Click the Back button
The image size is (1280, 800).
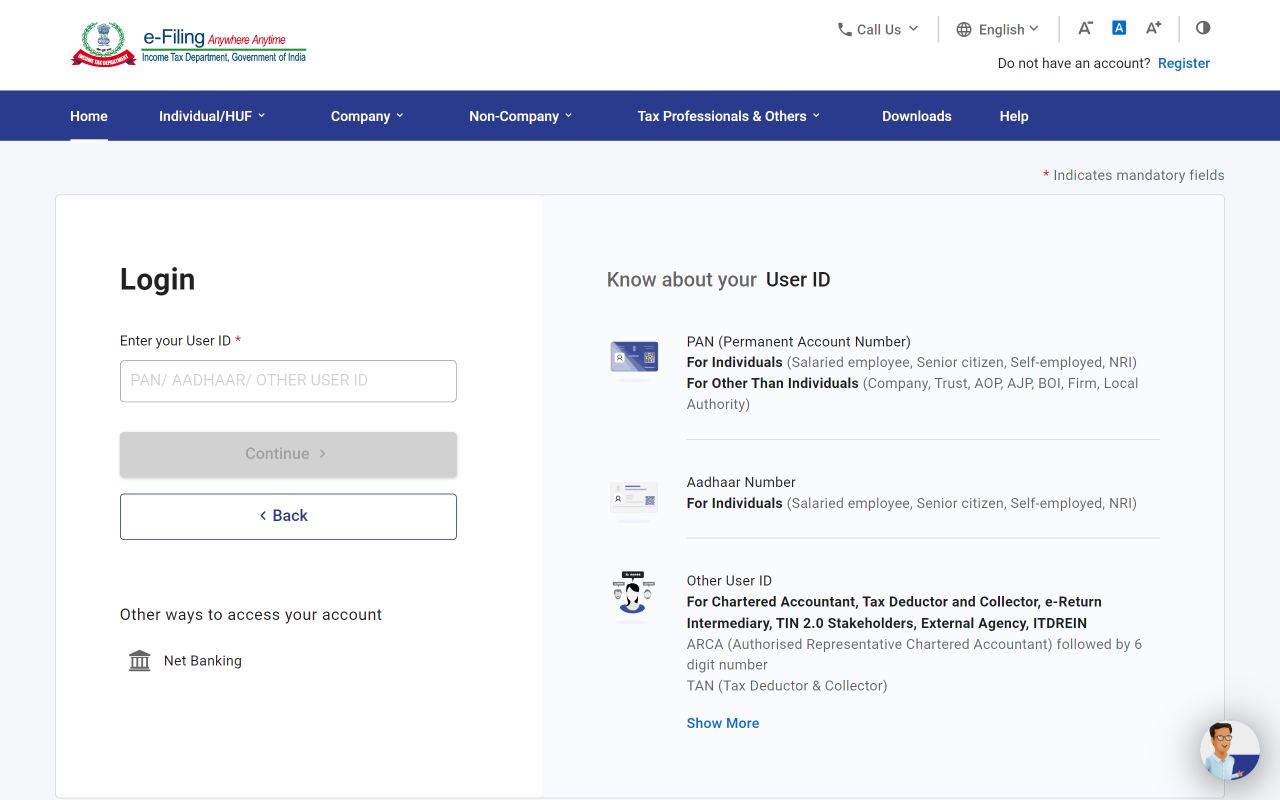tap(288, 516)
